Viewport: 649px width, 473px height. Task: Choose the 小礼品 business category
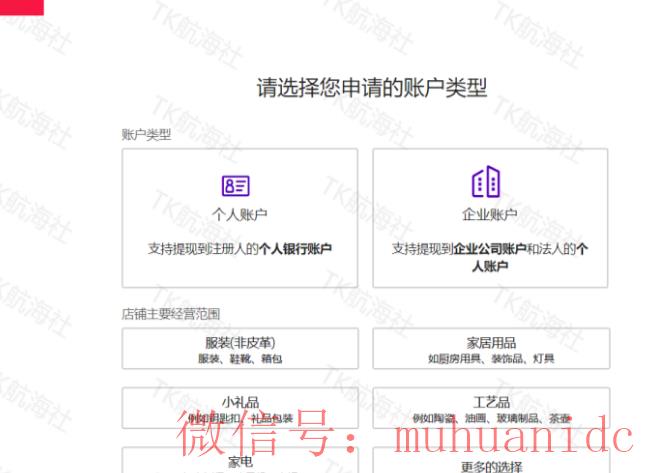[x=240, y=408]
